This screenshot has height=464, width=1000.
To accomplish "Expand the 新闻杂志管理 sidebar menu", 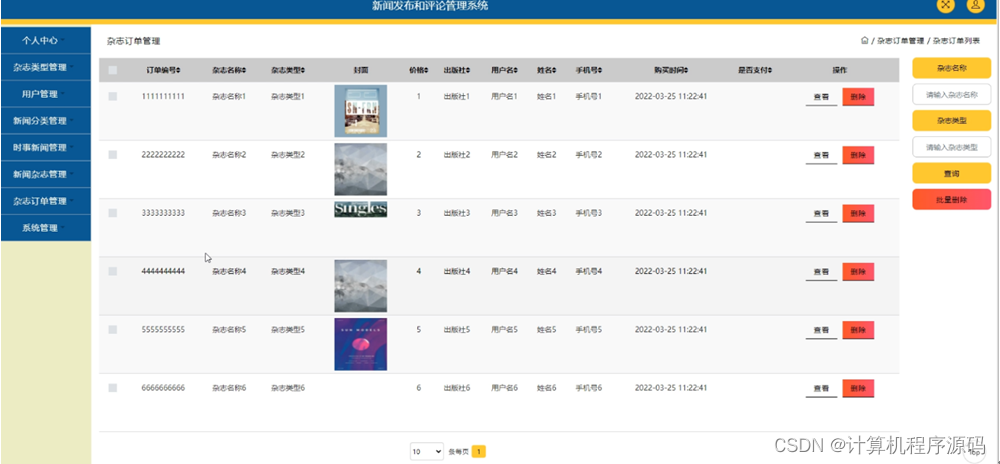I will click(x=46, y=174).
